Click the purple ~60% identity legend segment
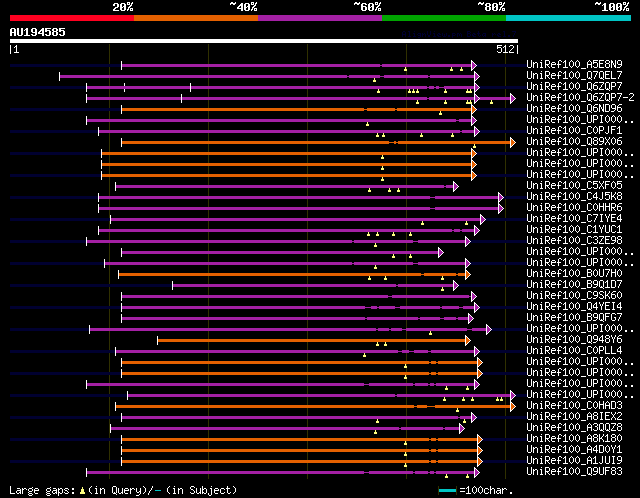This screenshot has height=498, width=640. tap(320, 18)
